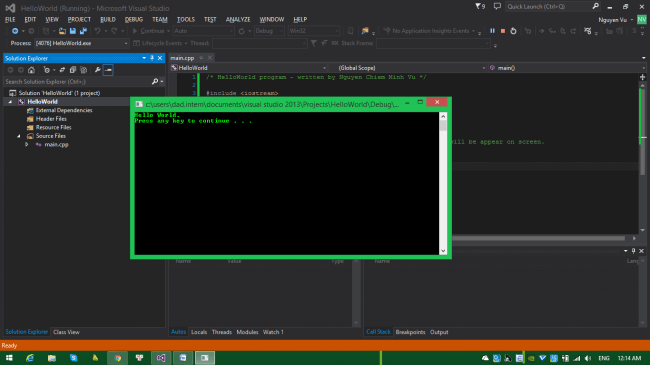The image size is (650, 365).
Task: Expand the main.cpp tree node
Action: [x=27, y=145]
